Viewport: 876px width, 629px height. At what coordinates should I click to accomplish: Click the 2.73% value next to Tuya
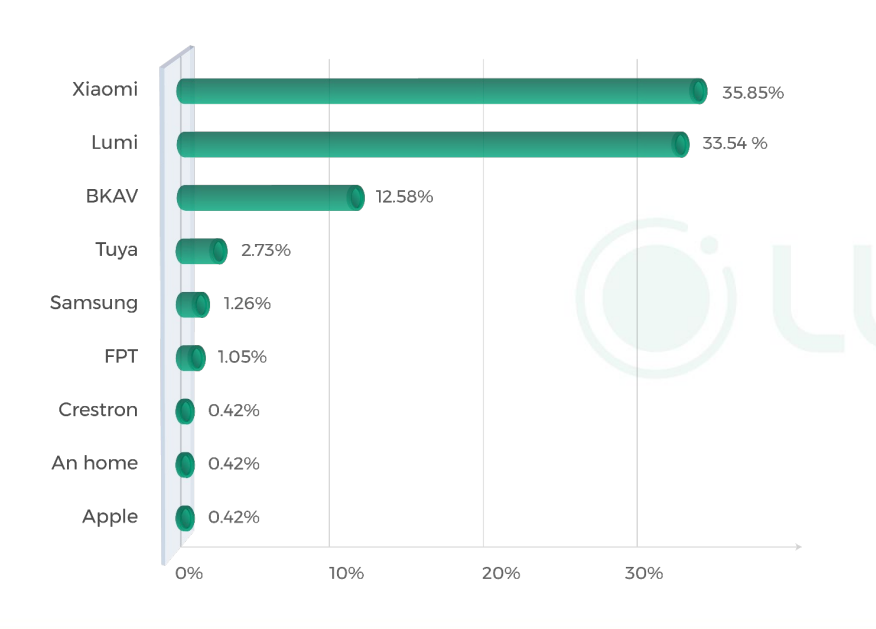[266, 250]
